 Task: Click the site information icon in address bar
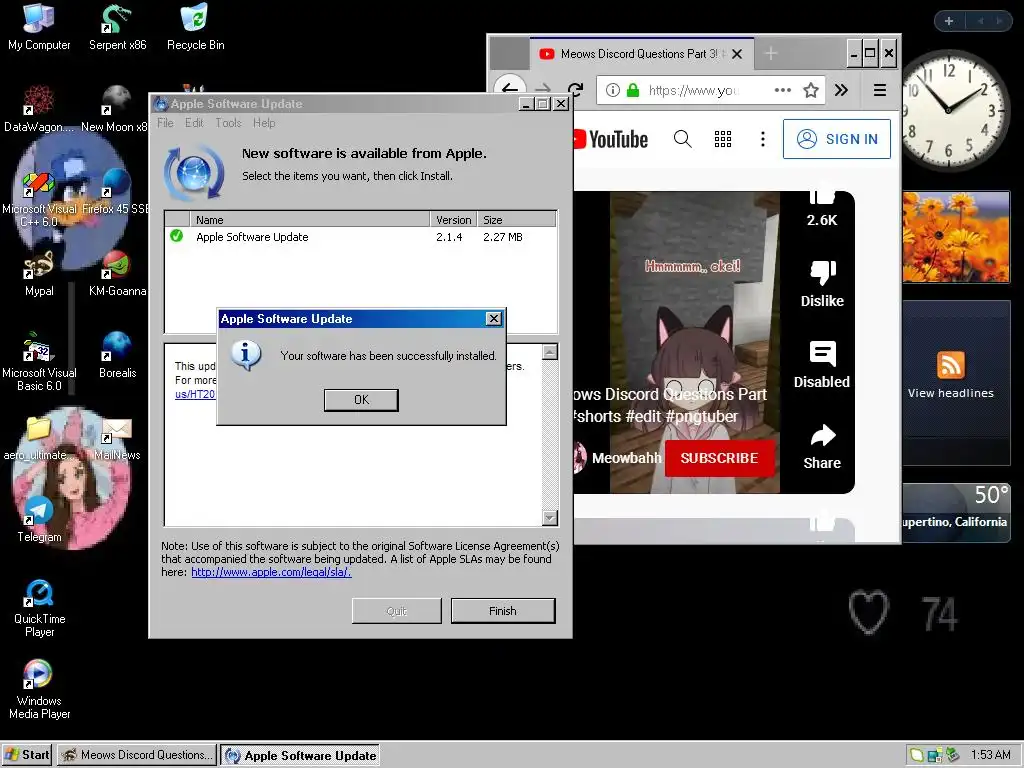coord(613,90)
